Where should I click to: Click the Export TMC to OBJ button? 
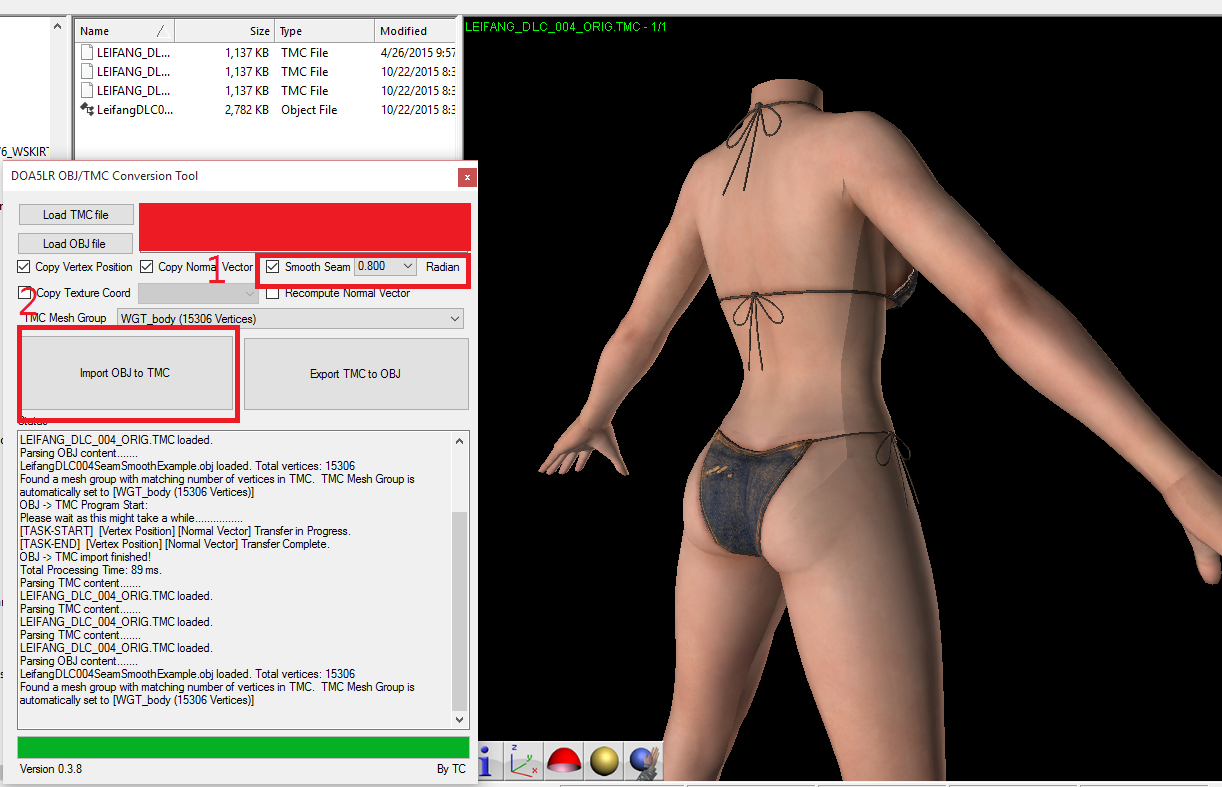pyautogui.click(x=355, y=374)
